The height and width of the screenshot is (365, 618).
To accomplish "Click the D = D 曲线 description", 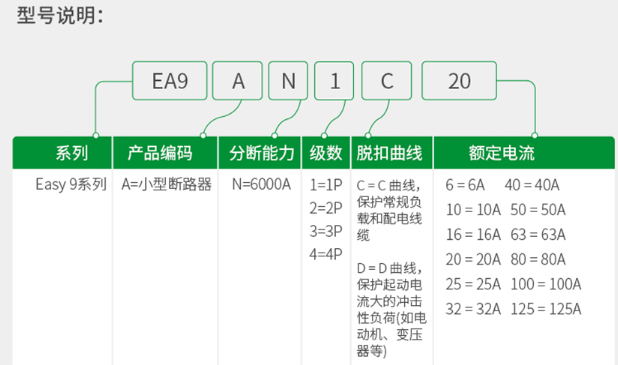I will point(392,309).
